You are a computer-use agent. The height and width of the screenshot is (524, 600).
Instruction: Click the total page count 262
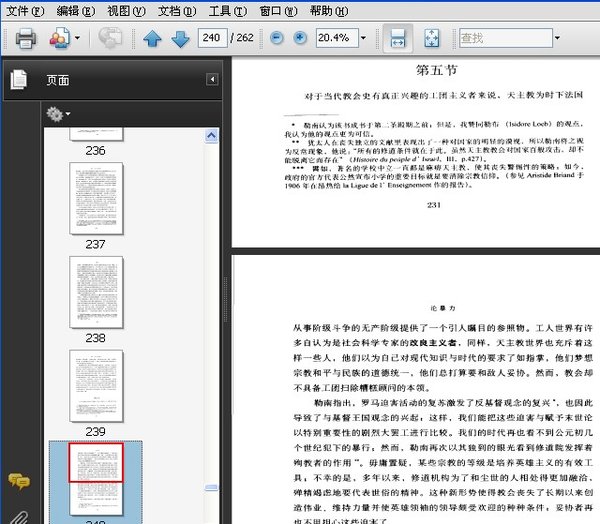pos(245,38)
